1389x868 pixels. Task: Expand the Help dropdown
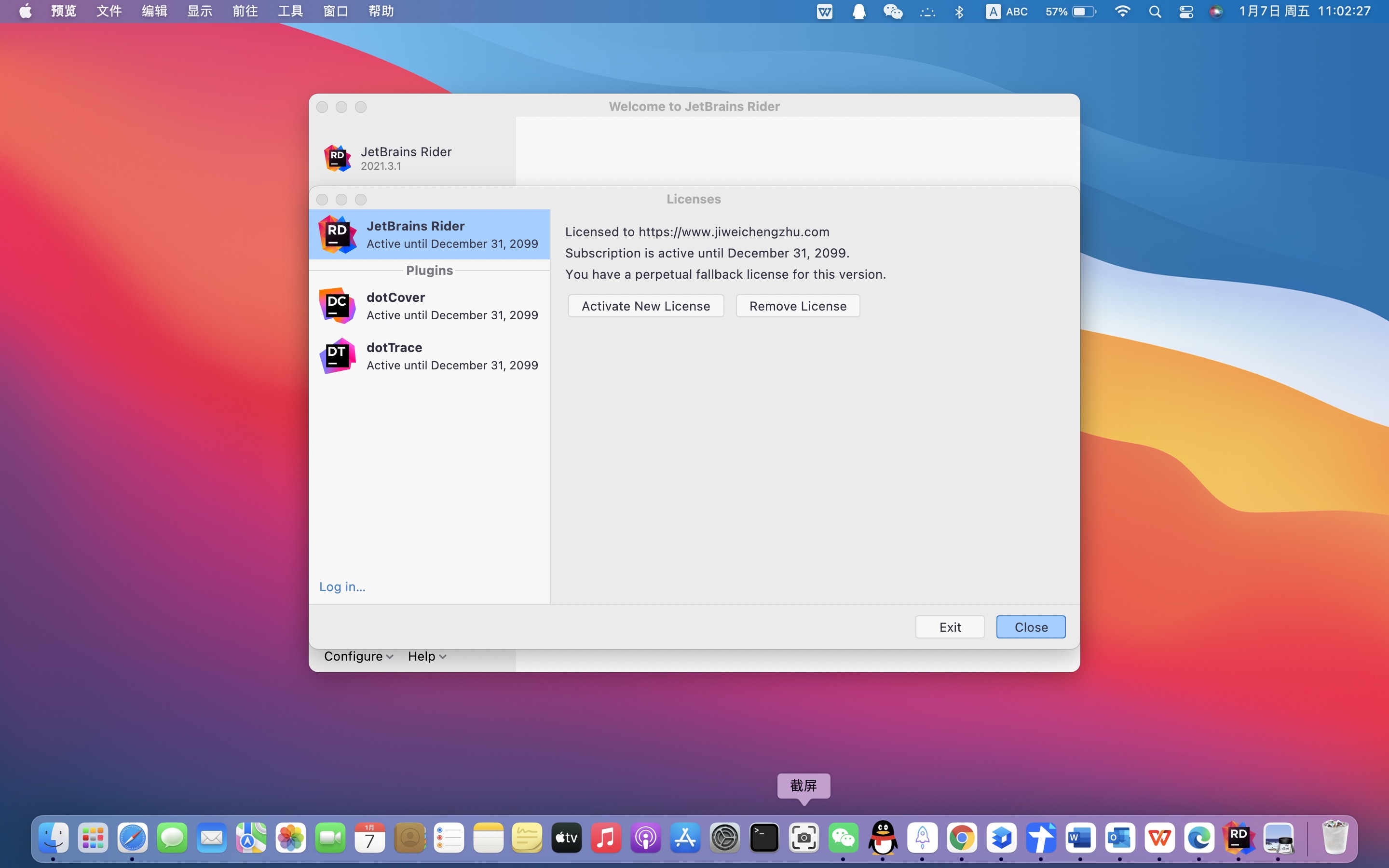point(426,656)
